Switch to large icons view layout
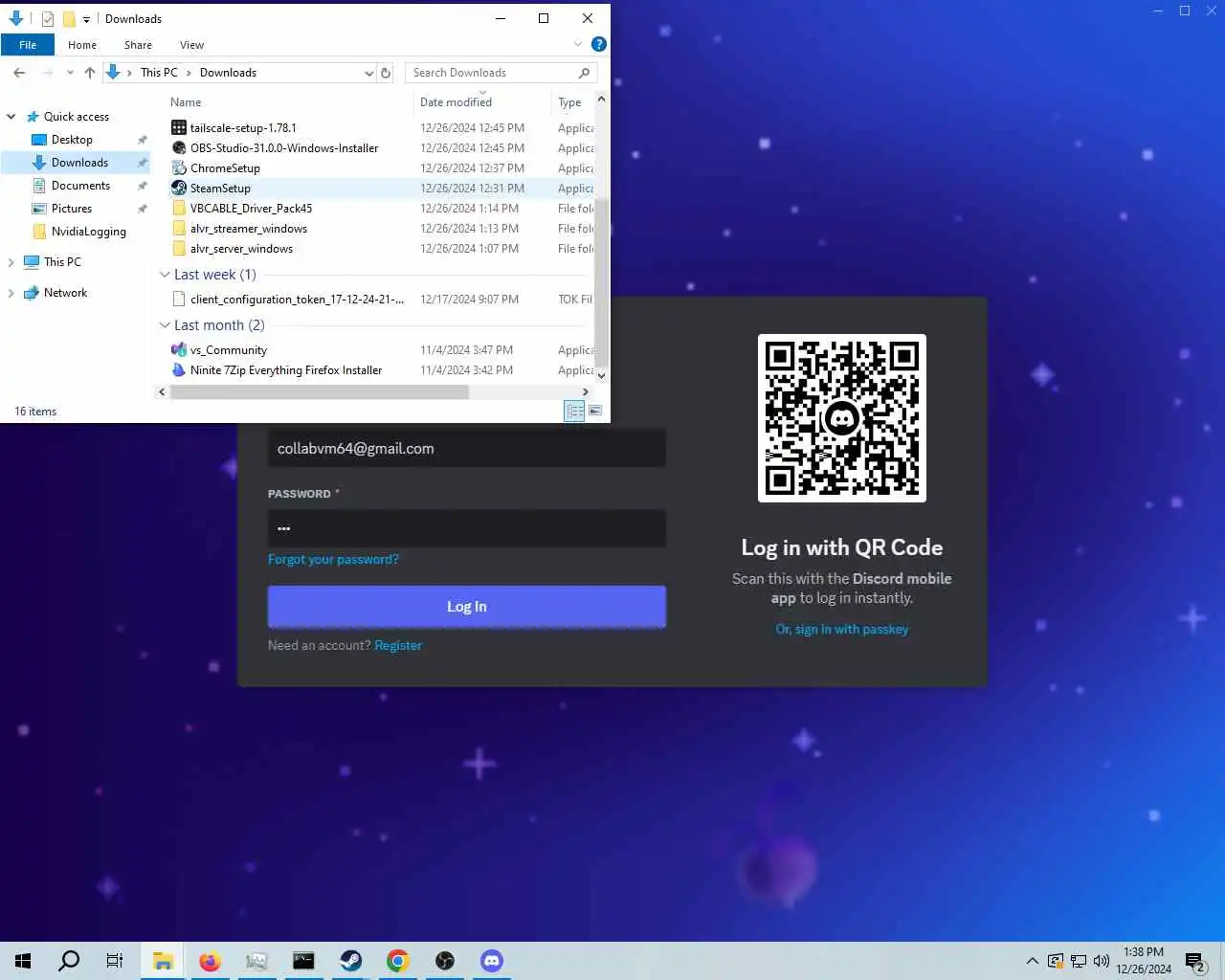Image resolution: width=1225 pixels, height=980 pixels. pos(595,411)
